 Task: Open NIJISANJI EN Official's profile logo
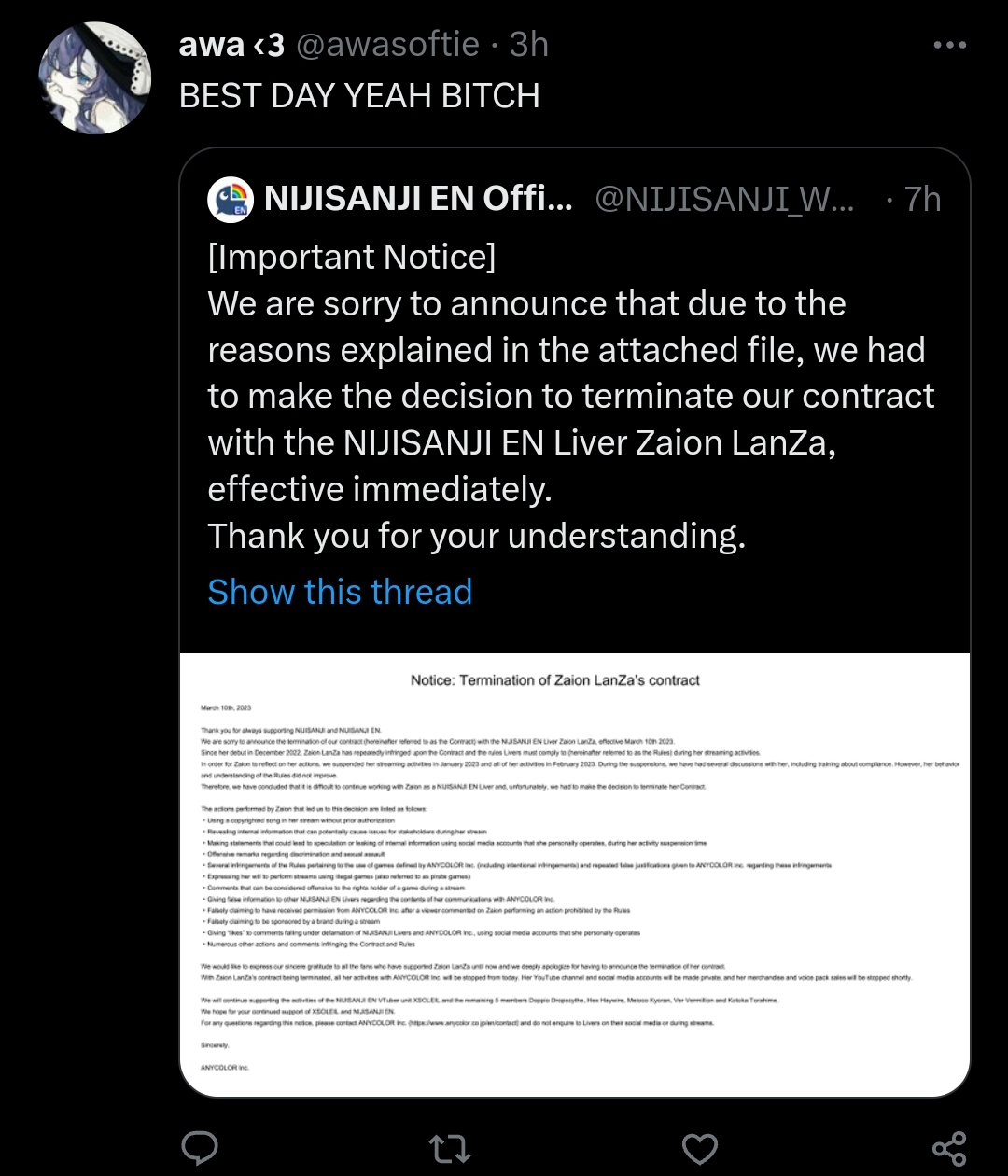point(230,199)
